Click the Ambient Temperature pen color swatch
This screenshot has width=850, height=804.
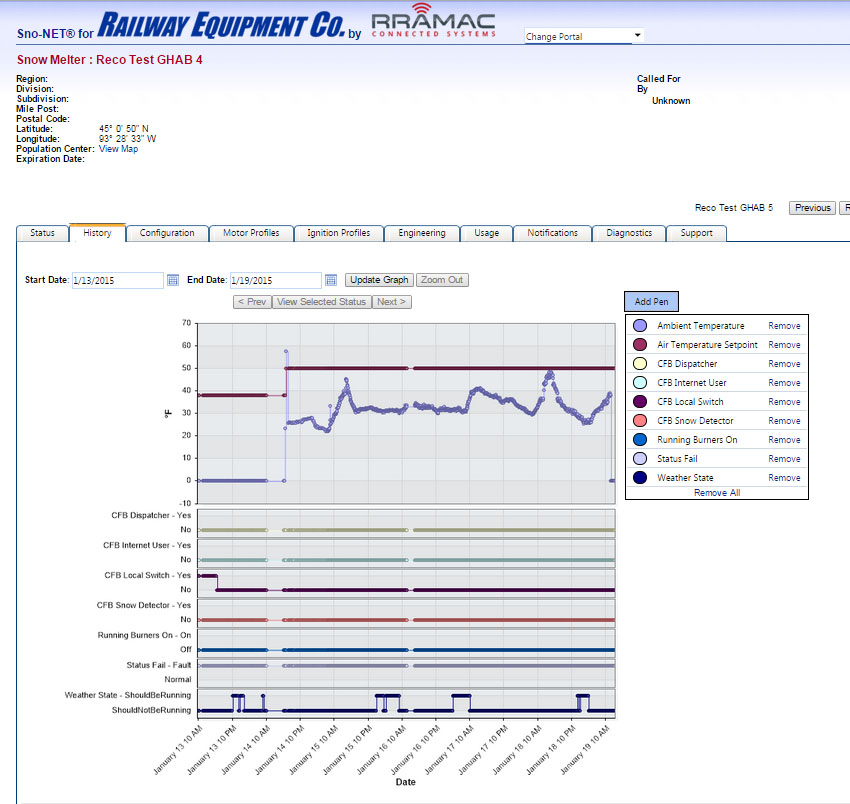pos(640,325)
